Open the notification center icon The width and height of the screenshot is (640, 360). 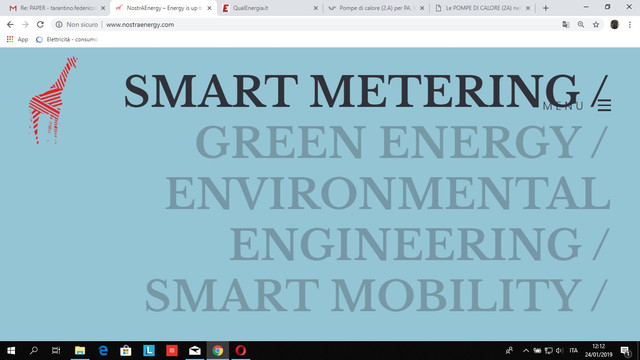tap(626, 351)
